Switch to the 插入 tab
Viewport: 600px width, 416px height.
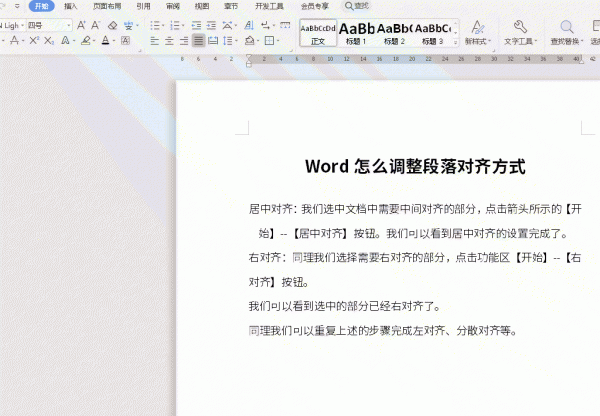(x=70, y=6)
